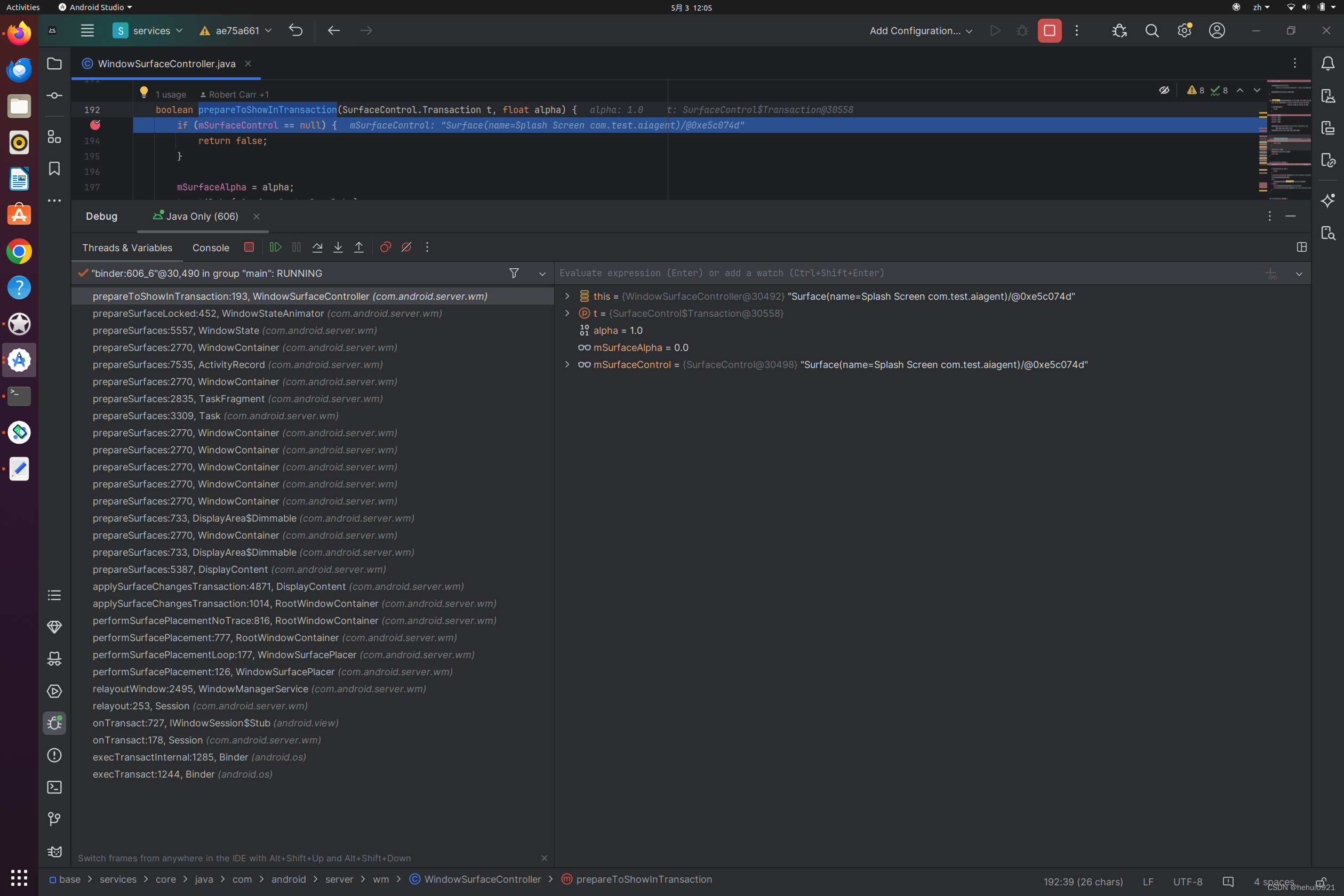
Task: Open Google Chrome from the Ubuntu dock
Action: point(19,251)
